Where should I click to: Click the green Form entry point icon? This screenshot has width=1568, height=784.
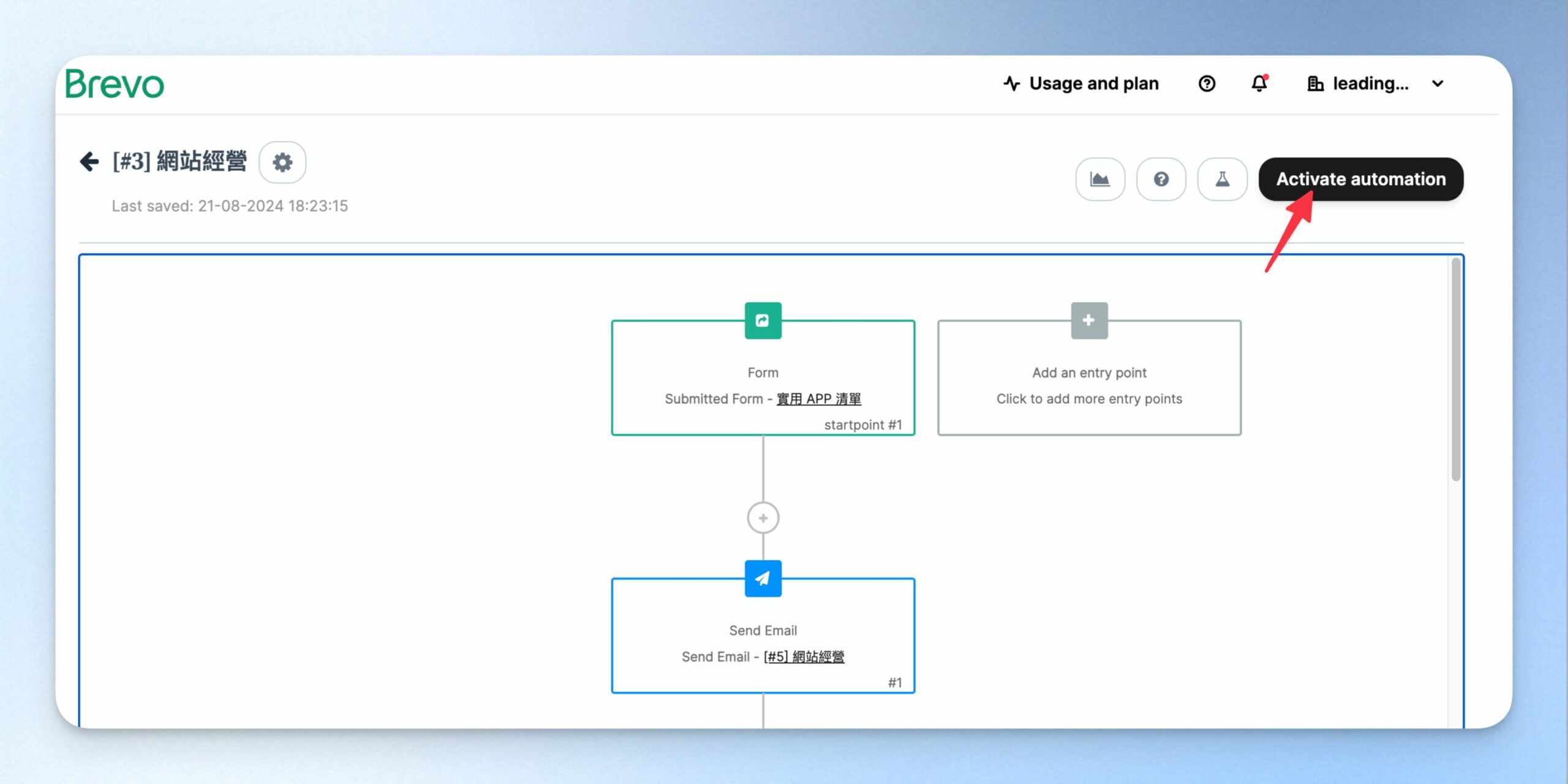(763, 320)
